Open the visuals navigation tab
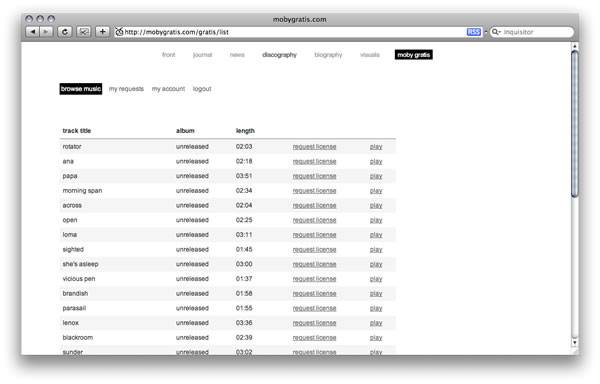This screenshot has width=600, height=384. click(x=370, y=55)
